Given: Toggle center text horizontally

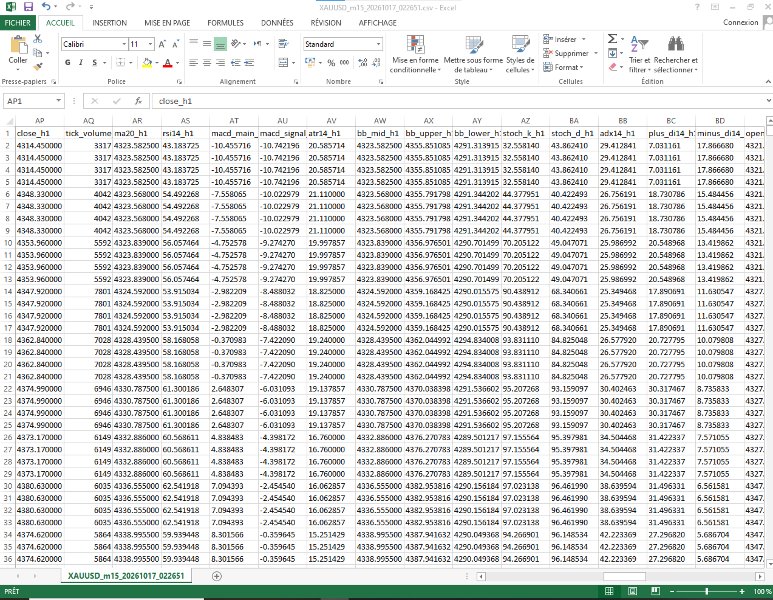Looking at the screenshot, I should pyautogui.click(x=207, y=63).
